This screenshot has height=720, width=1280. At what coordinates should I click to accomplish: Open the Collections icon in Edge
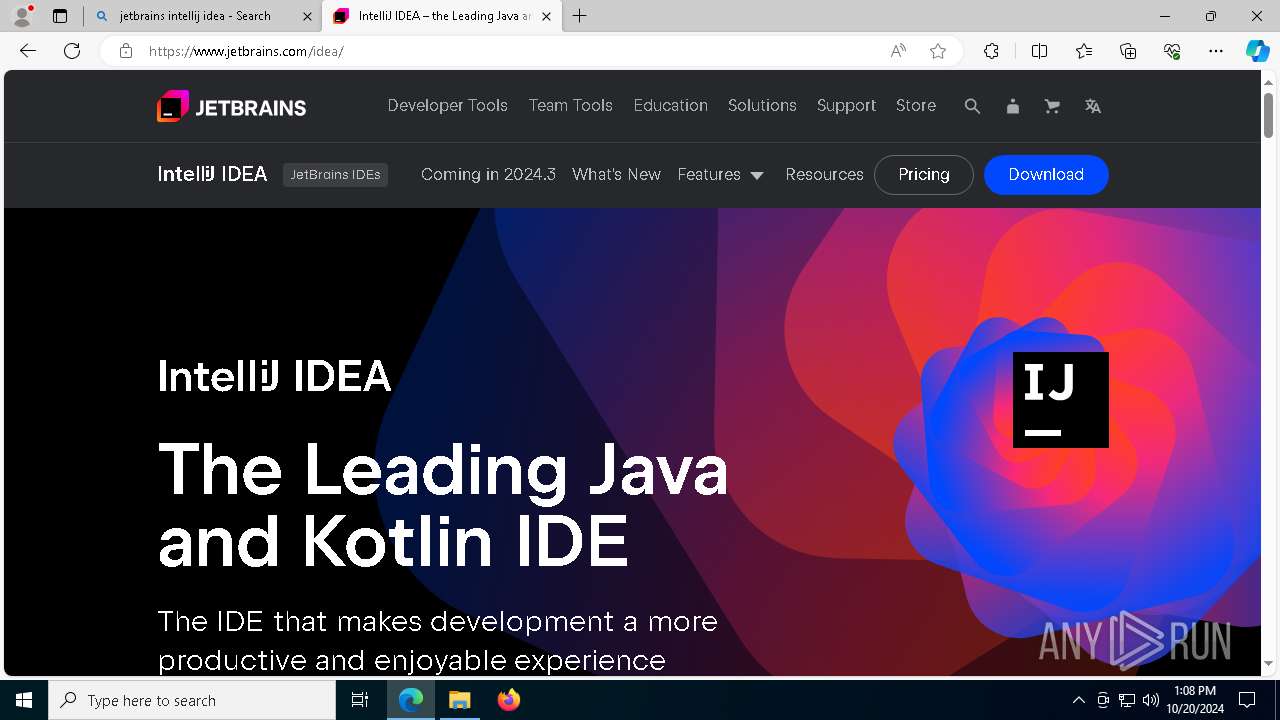coord(1128,51)
